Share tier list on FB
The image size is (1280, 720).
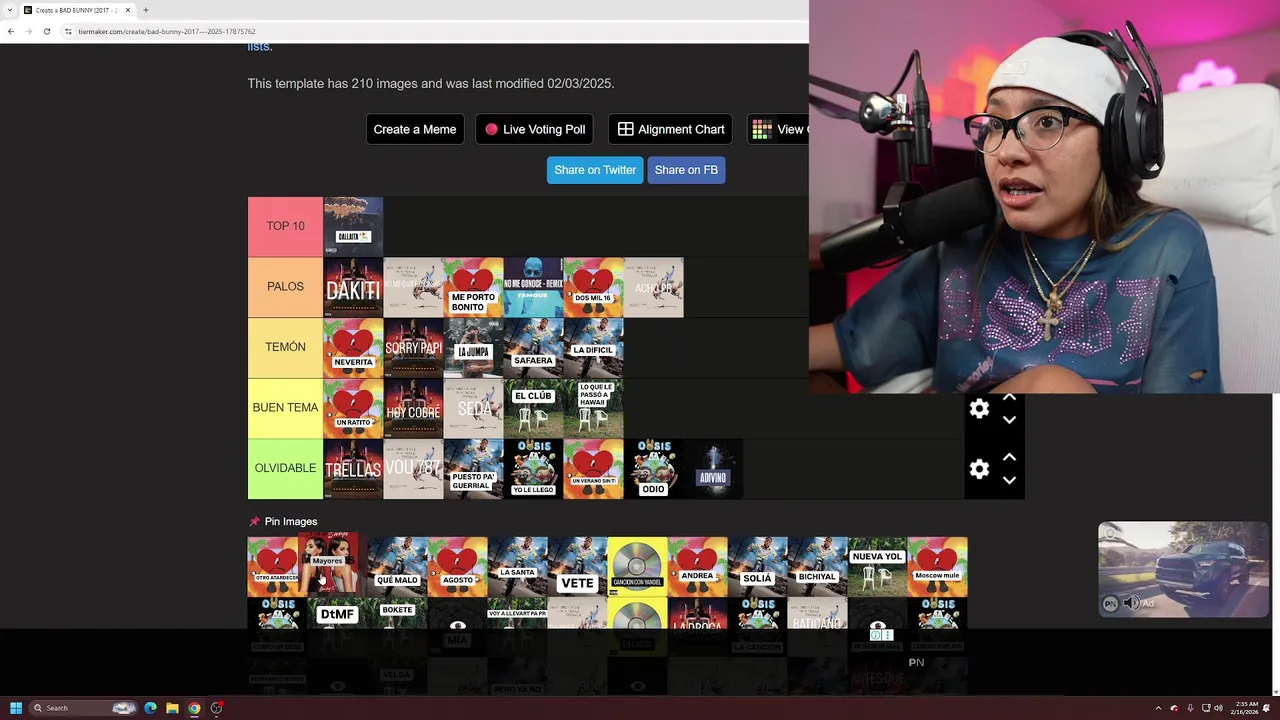[686, 170]
